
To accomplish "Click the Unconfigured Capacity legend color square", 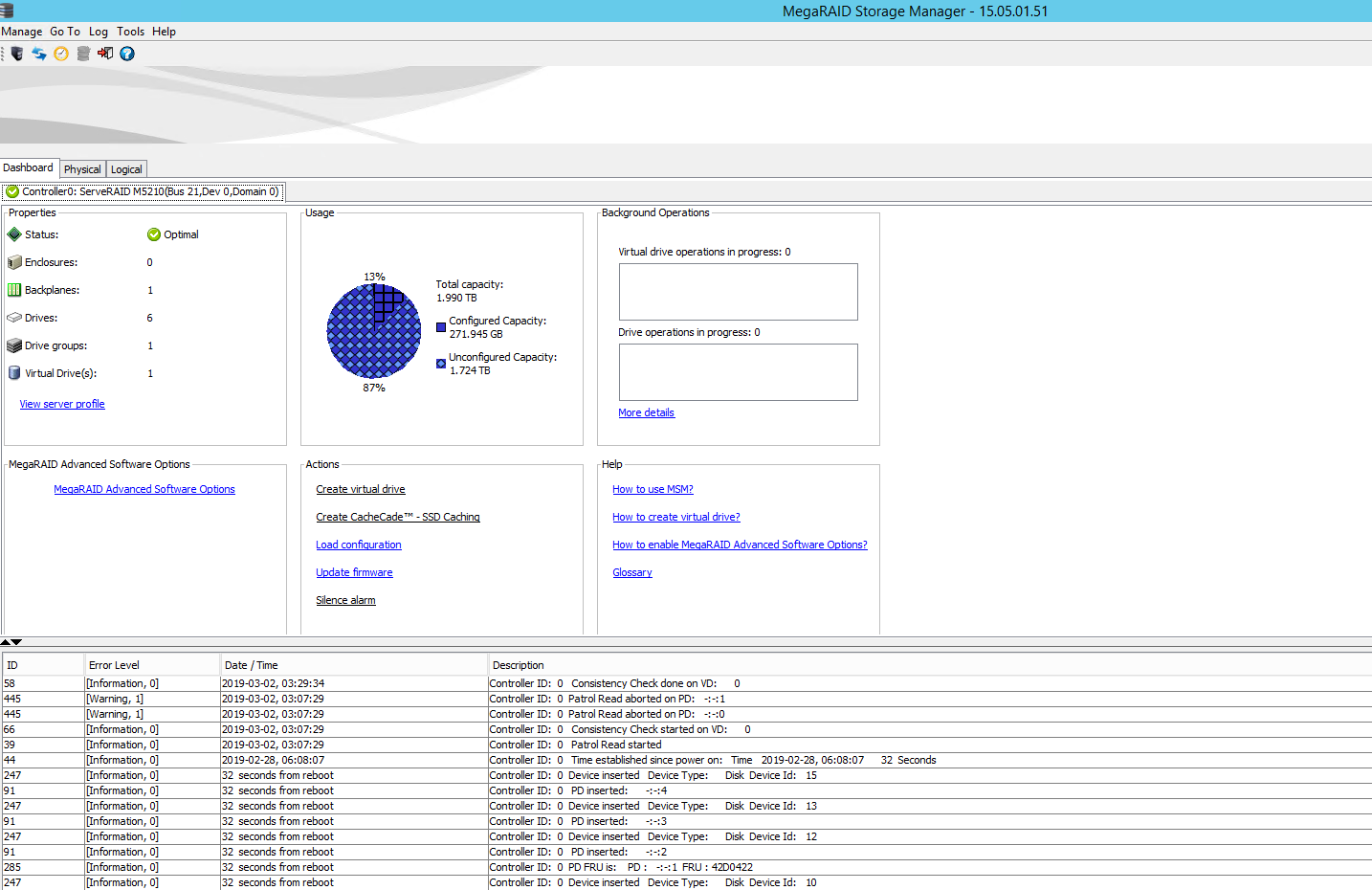I will point(441,364).
